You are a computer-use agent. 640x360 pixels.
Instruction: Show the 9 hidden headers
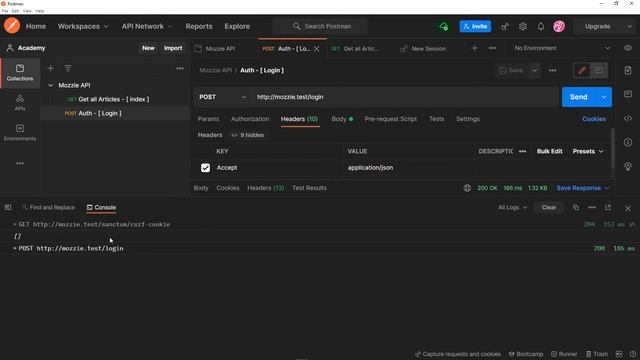point(248,135)
